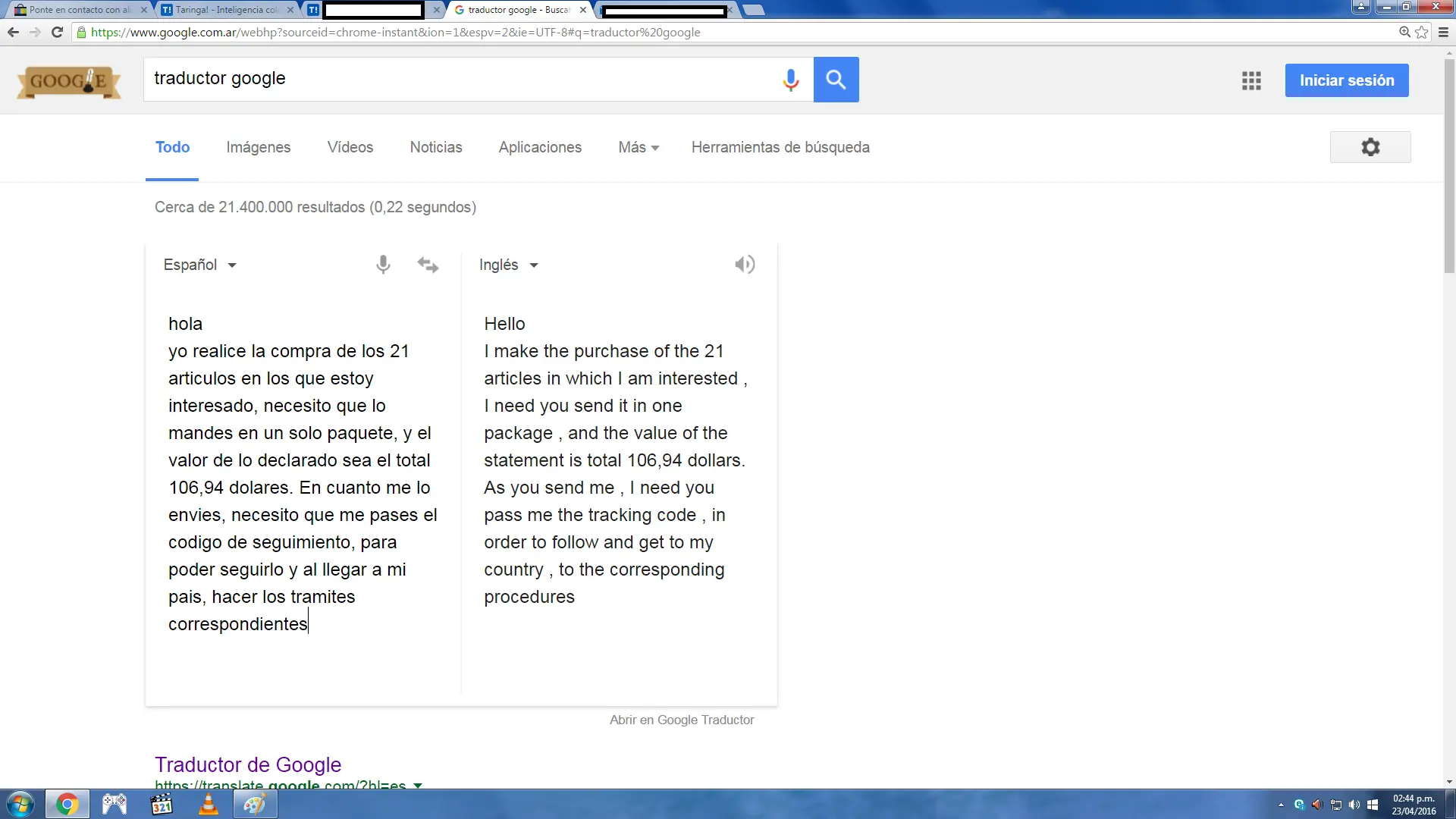Show hidden system tray icons
1456x819 pixels.
click(1281, 805)
